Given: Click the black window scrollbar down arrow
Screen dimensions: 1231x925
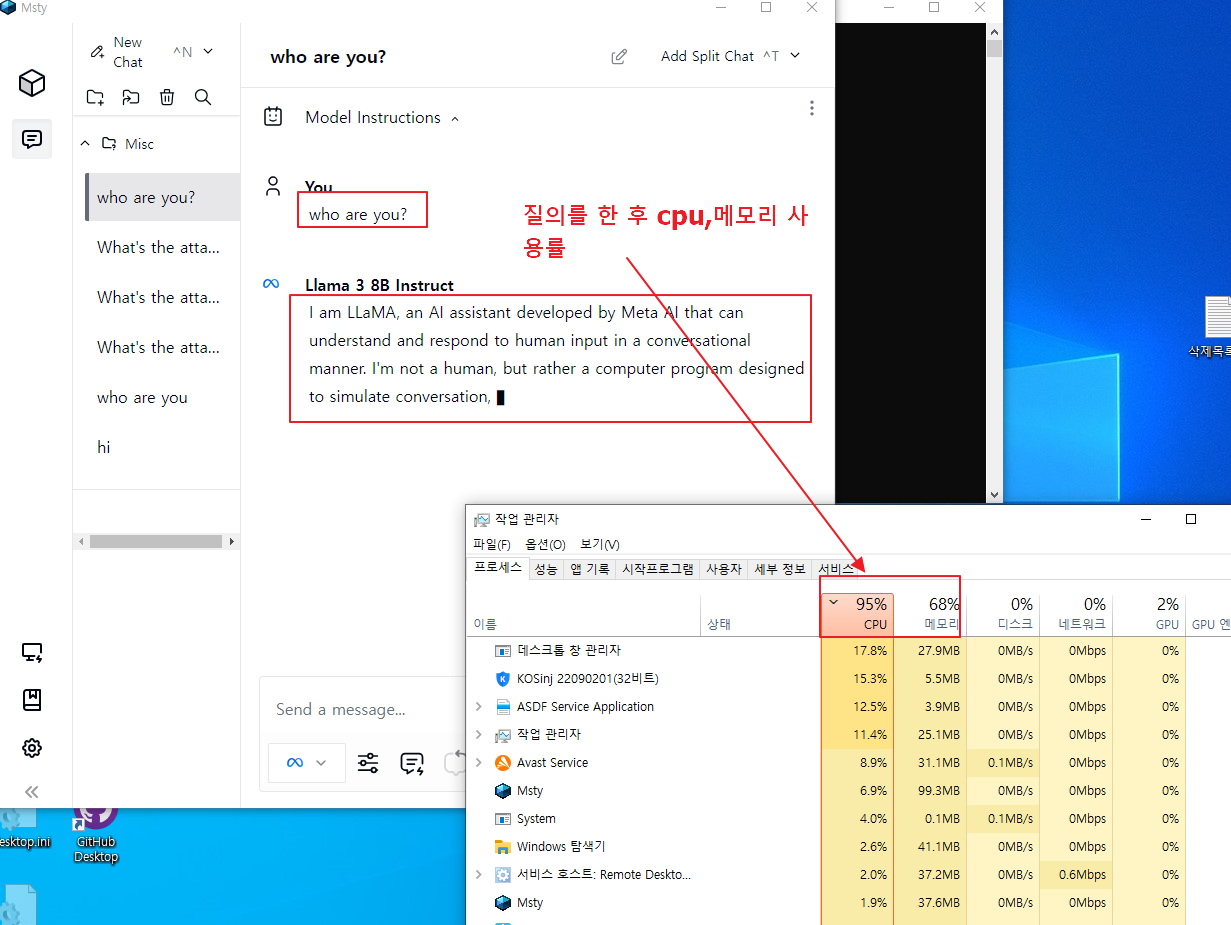Looking at the screenshot, I should (993, 494).
